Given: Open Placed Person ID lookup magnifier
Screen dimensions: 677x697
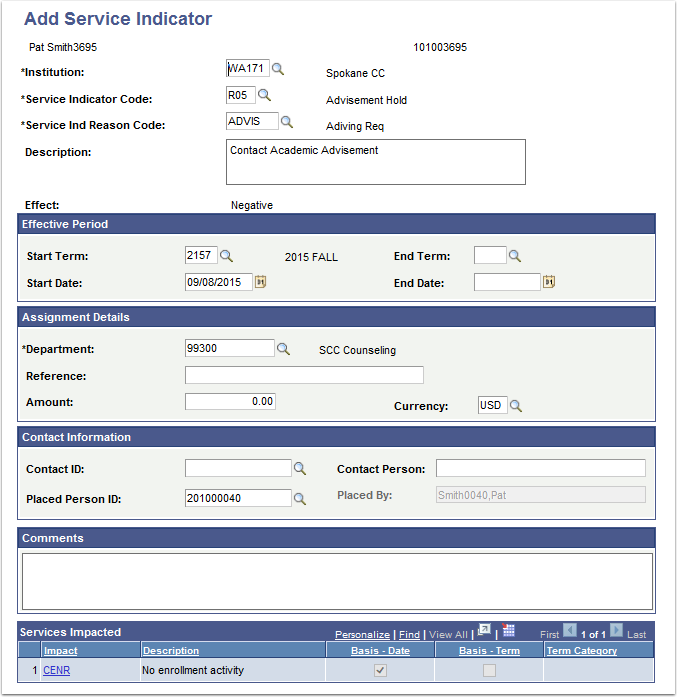Looking at the screenshot, I should point(300,499).
